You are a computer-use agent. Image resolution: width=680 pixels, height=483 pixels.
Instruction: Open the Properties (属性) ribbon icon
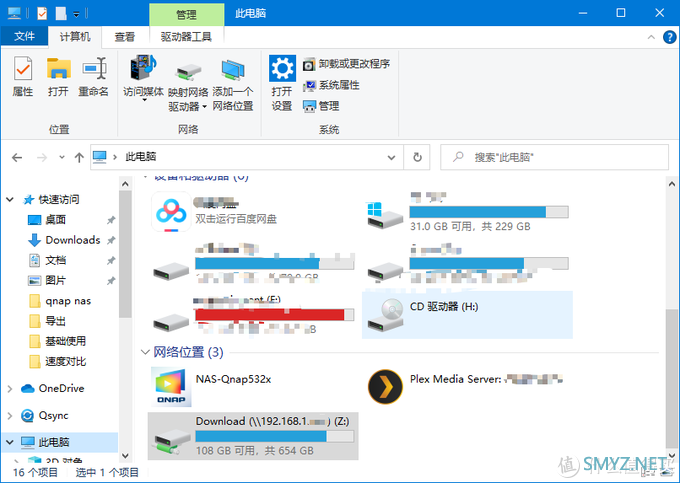(23, 76)
